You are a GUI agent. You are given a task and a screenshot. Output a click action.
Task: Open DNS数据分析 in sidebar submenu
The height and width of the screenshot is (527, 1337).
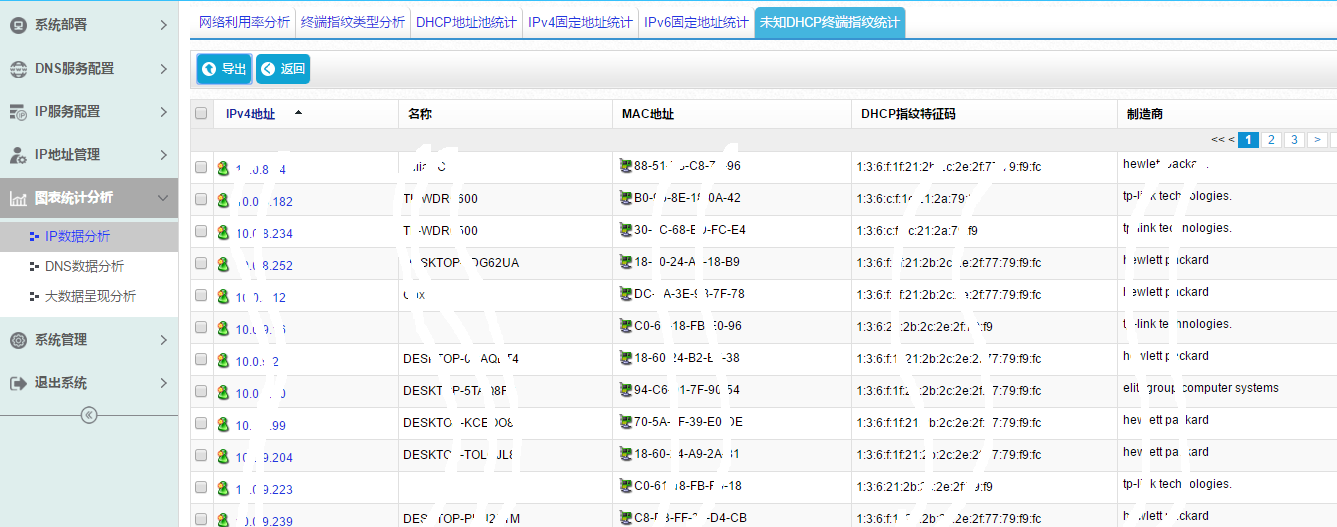(84, 266)
